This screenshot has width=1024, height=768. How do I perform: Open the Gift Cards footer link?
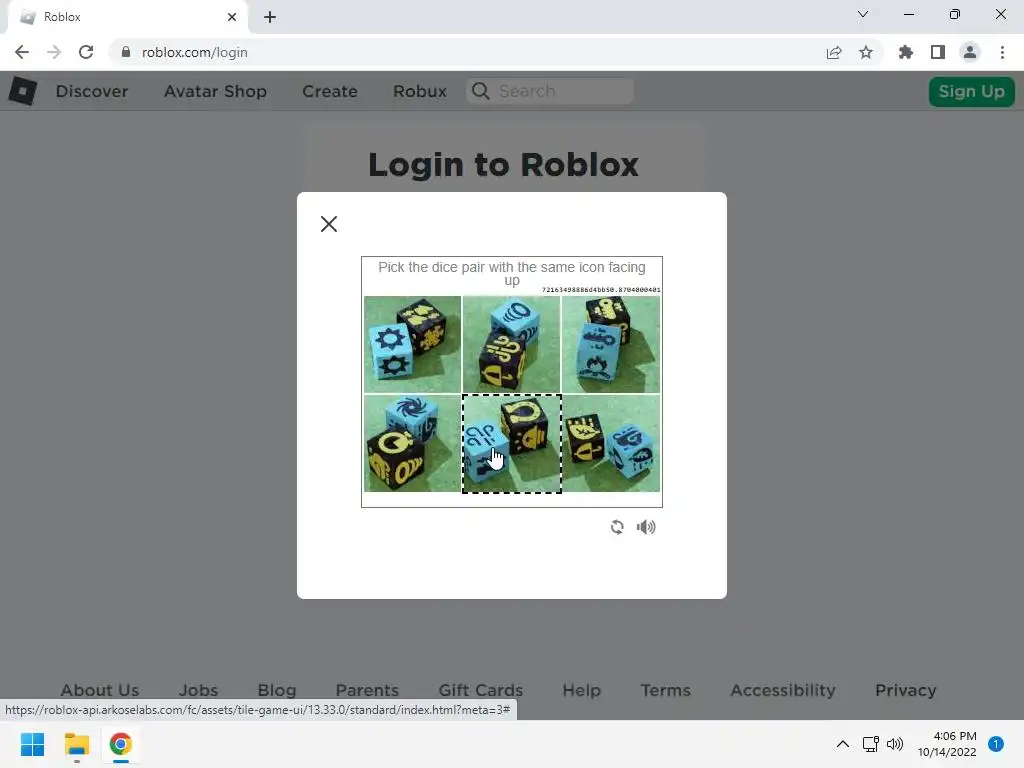[x=481, y=690]
